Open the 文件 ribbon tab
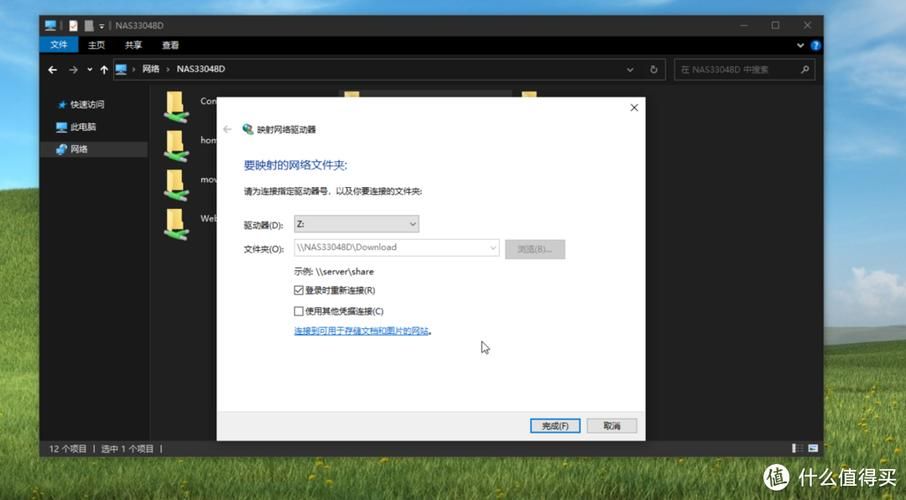This screenshot has height=500, width=906. (59, 45)
